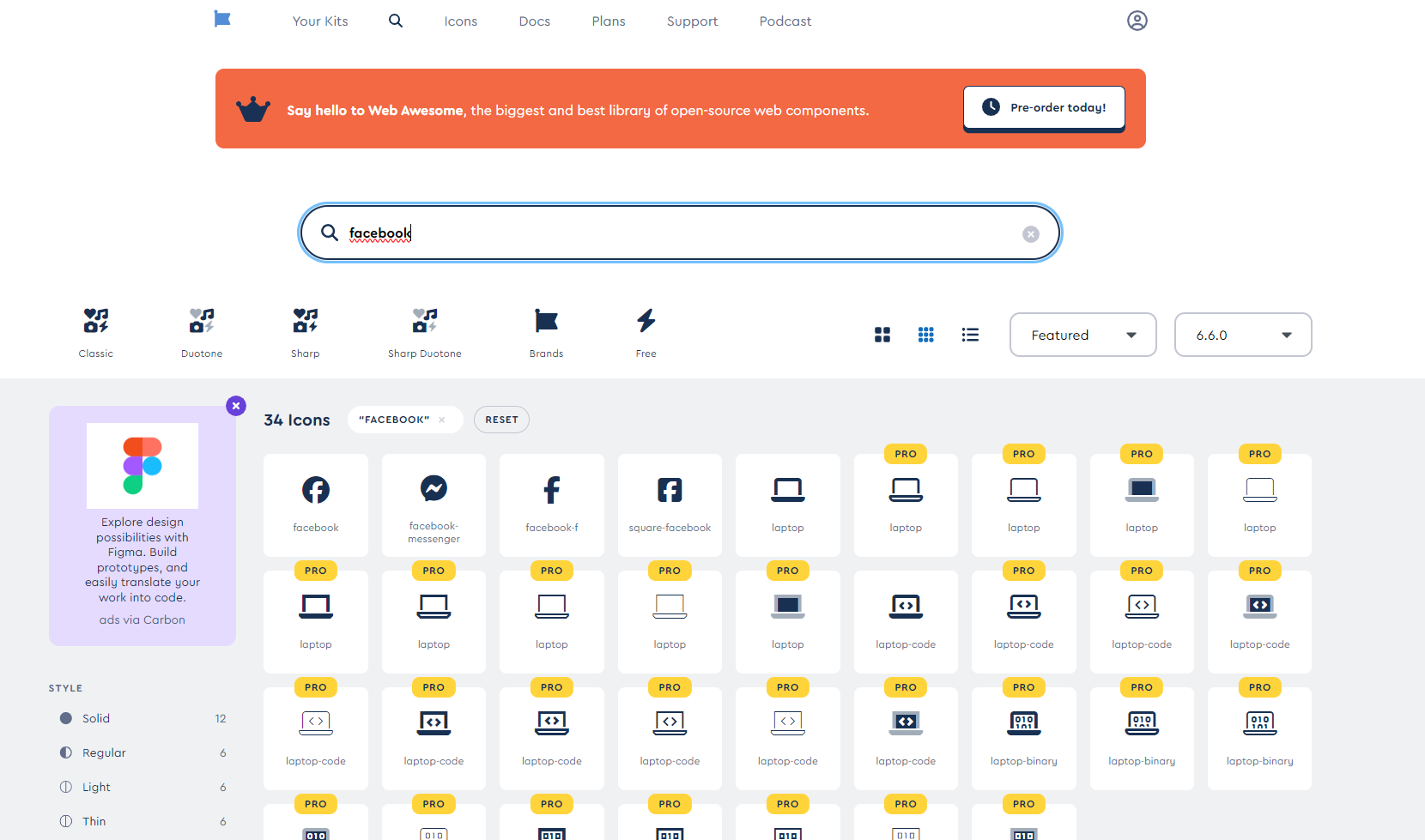Select the Duotone icon family
The height and width of the screenshot is (840, 1425).
tap(202, 333)
